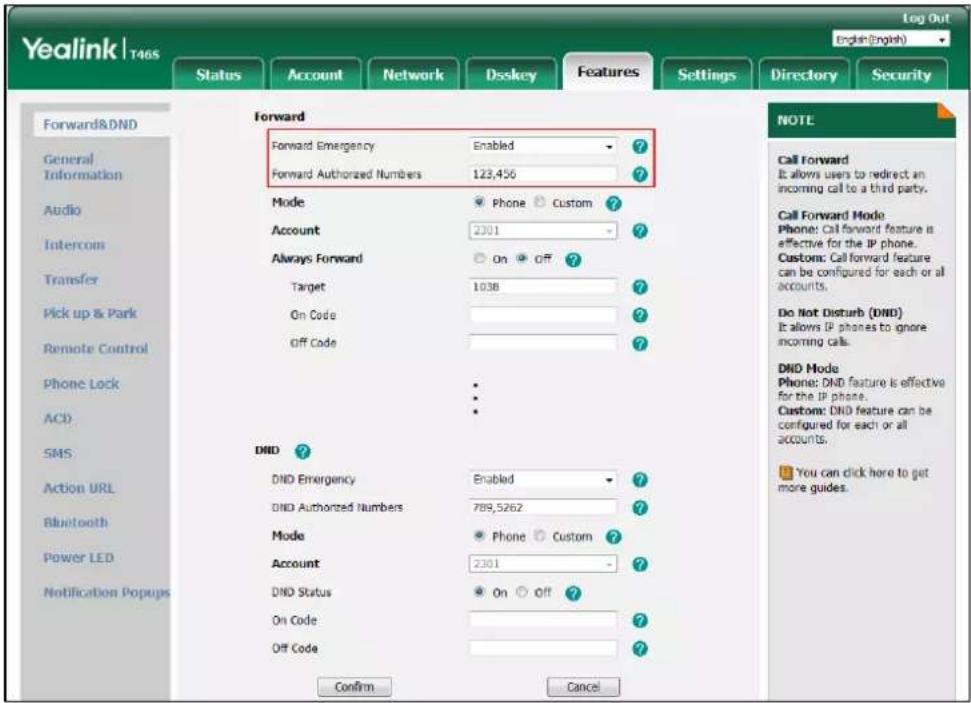The height and width of the screenshot is (703, 971).
Task: Click the Yealink logo
Action: pyautogui.click(x=90, y=49)
